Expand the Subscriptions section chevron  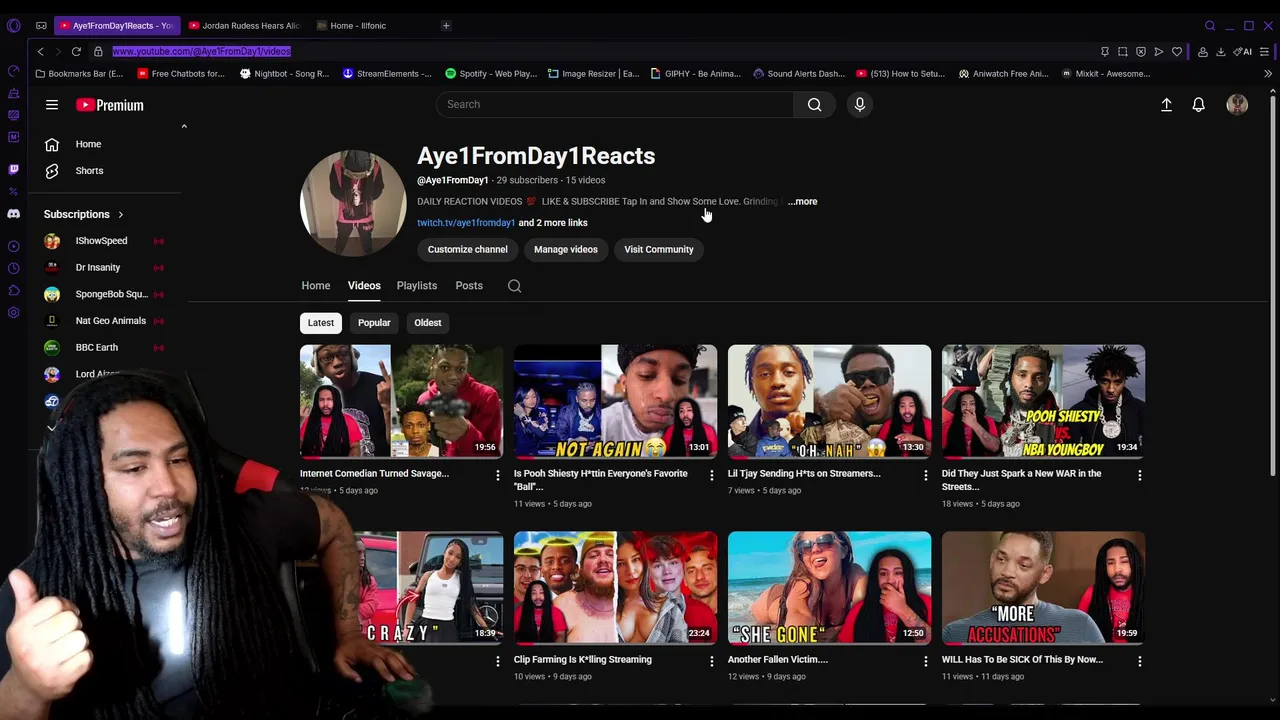pyautogui.click(x=121, y=214)
